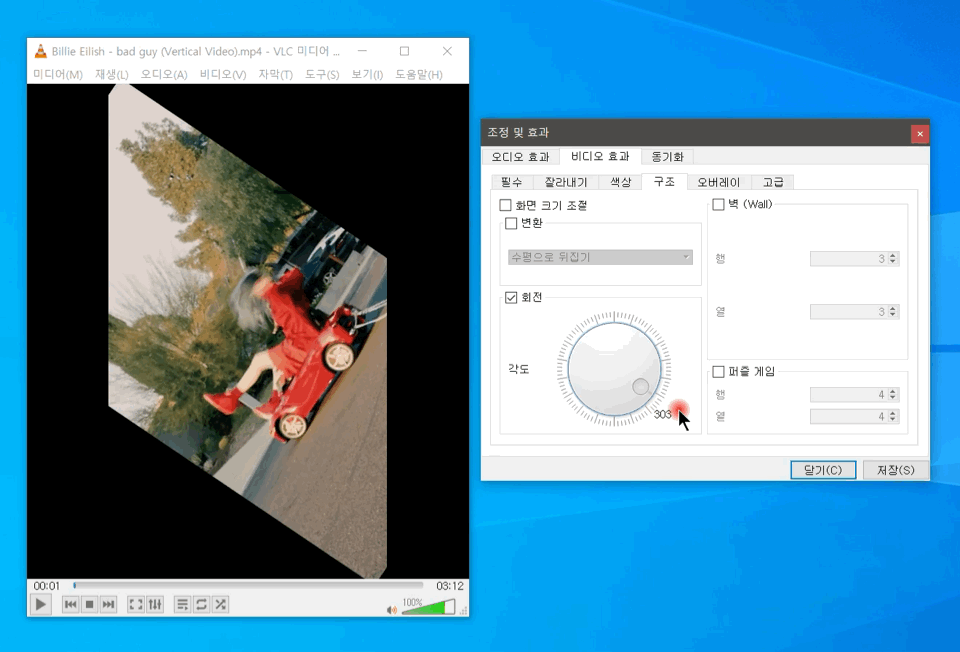960x652 pixels.
Task: Toggle loop repeat mode
Action: tap(201, 605)
